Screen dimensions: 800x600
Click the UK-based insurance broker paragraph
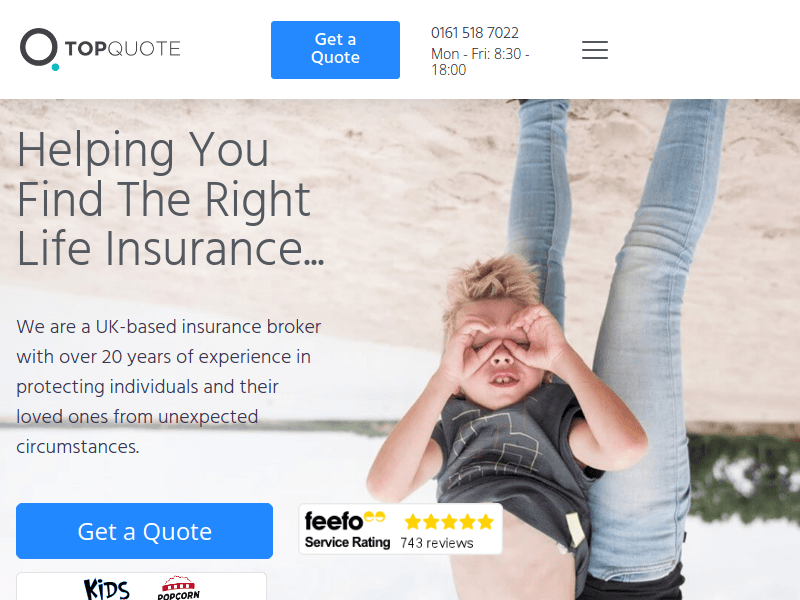168,387
